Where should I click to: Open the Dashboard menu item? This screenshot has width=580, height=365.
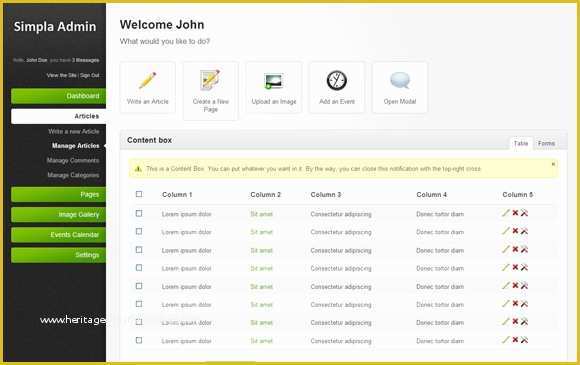tap(58, 96)
